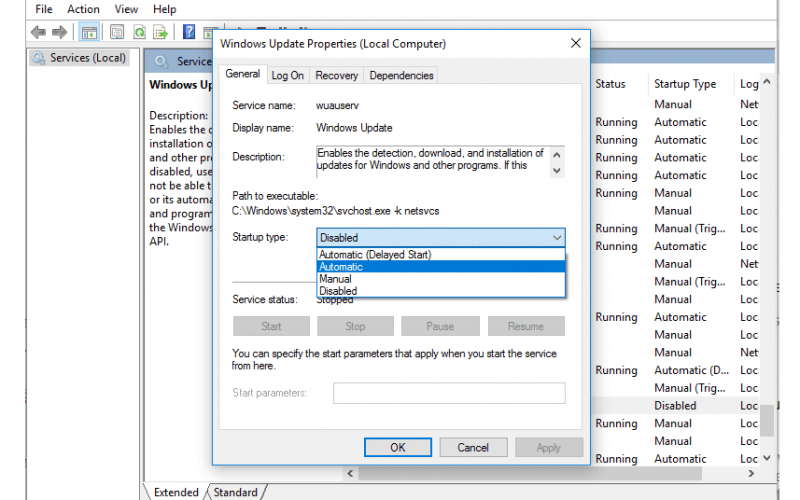The width and height of the screenshot is (800, 500).
Task: Click horizontal scrollbar right arrow
Action: 751,473
